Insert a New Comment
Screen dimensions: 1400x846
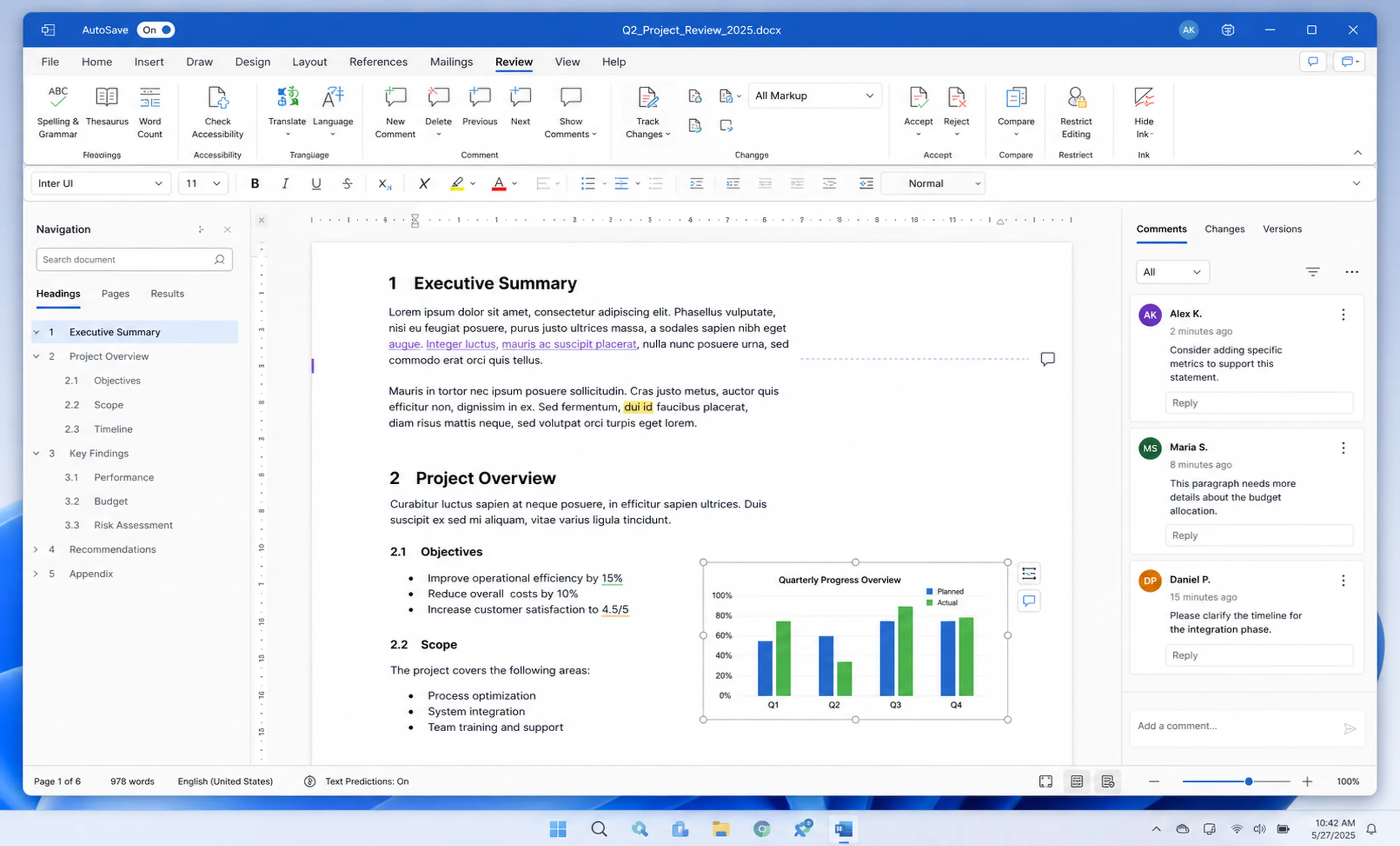395,112
